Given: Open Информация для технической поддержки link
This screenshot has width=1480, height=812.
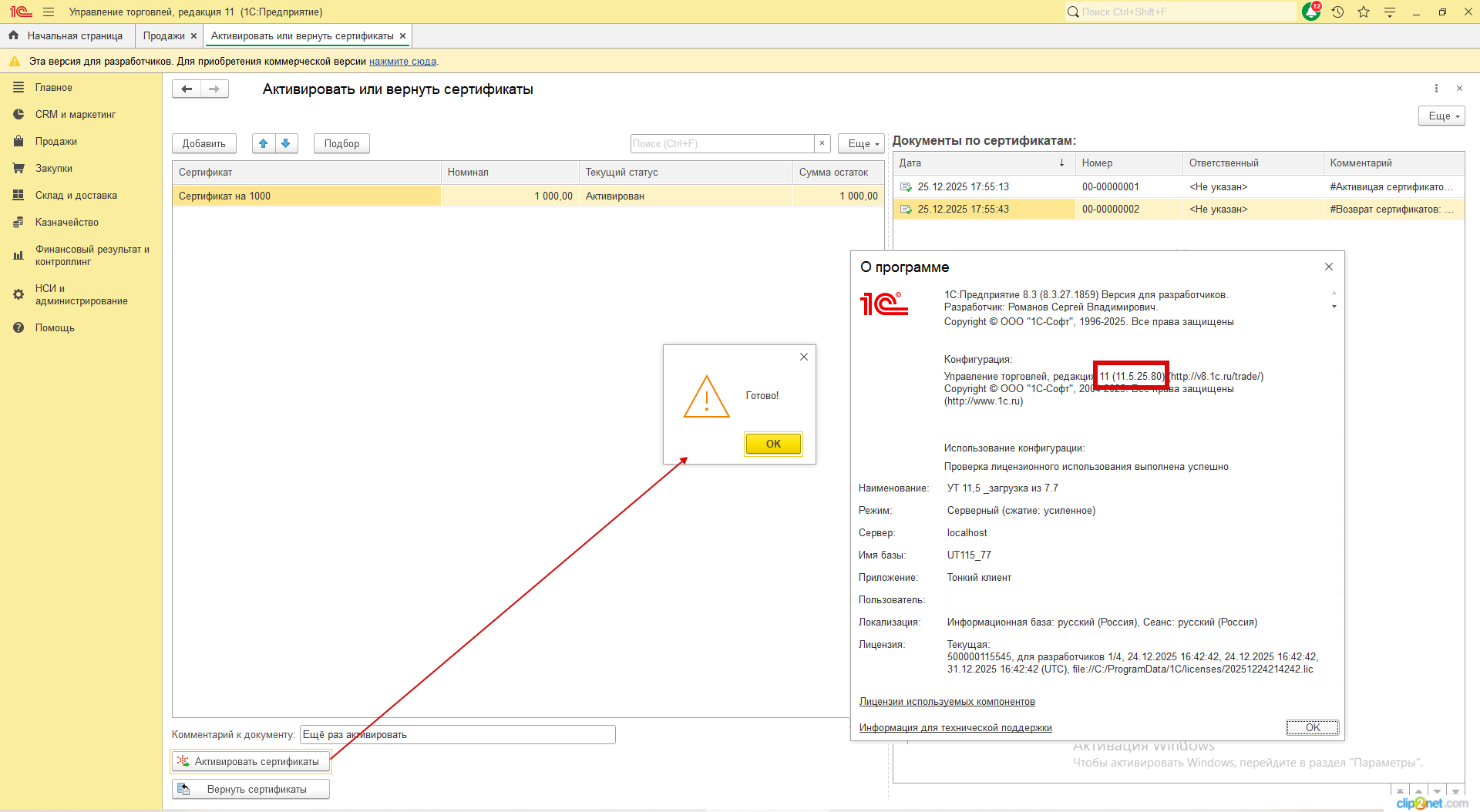Looking at the screenshot, I should pos(956,728).
